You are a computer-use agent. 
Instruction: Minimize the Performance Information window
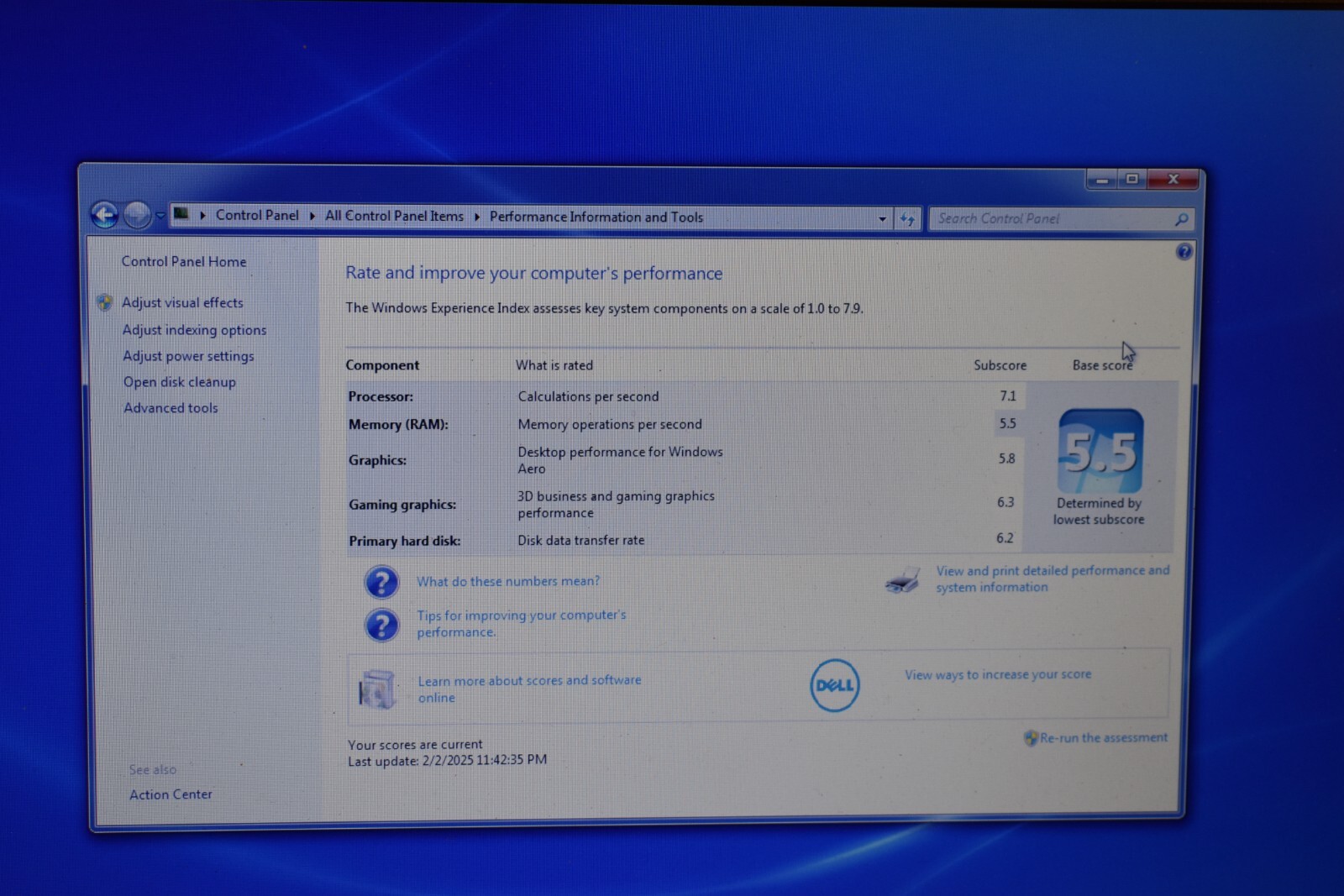tap(1103, 180)
